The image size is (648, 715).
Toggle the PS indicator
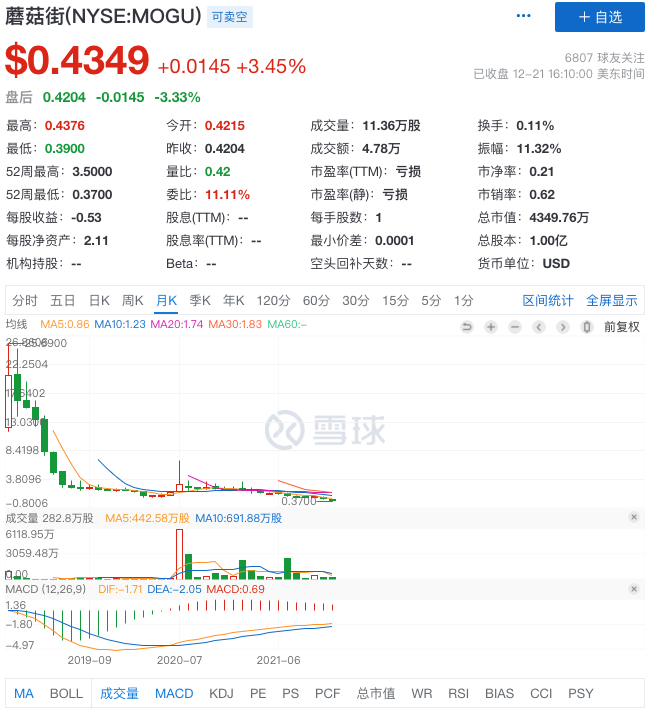[x=290, y=694]
